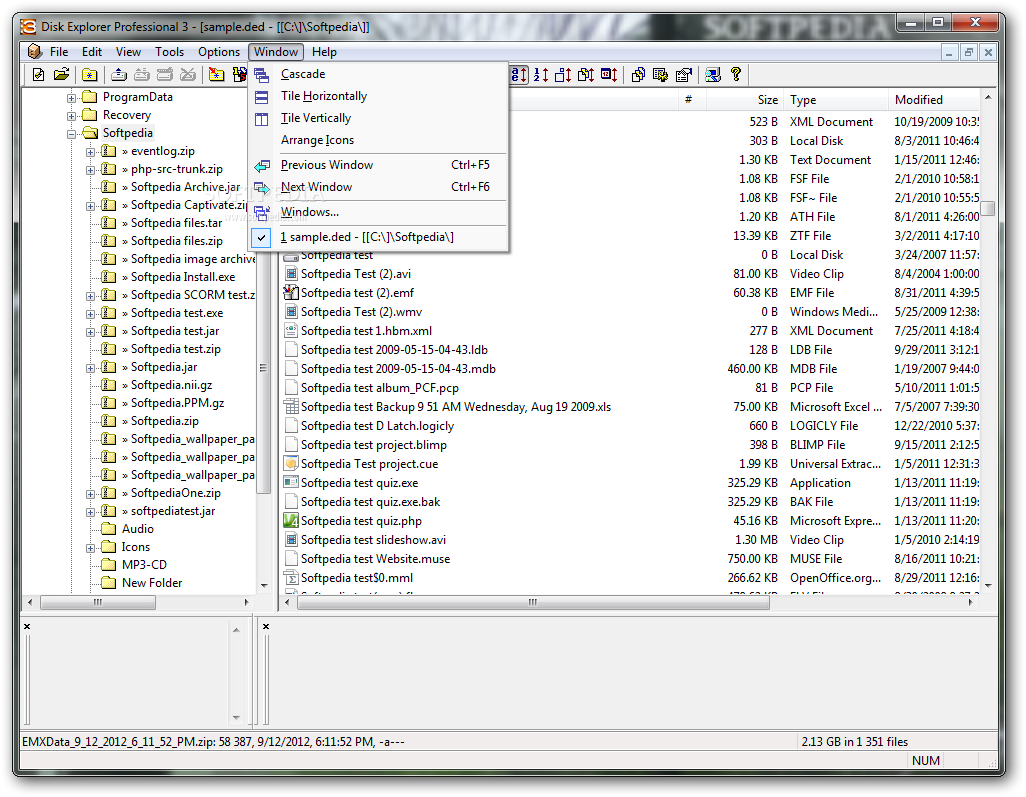Sort by the Type column header
The width and height of the screenshot is (1026, 797).
click(x=836, y=99)
